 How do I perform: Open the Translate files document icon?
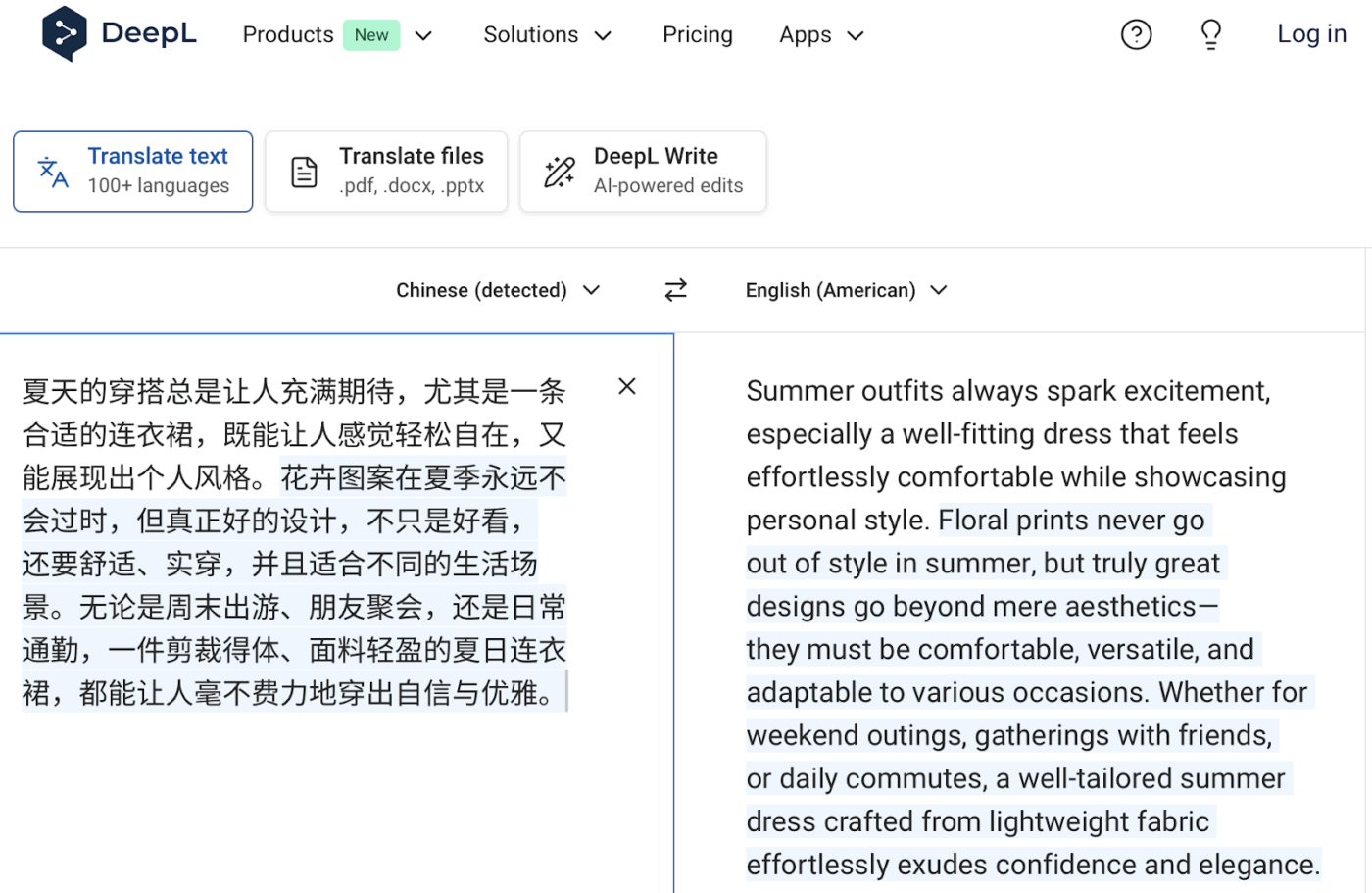tap(304, 171)
